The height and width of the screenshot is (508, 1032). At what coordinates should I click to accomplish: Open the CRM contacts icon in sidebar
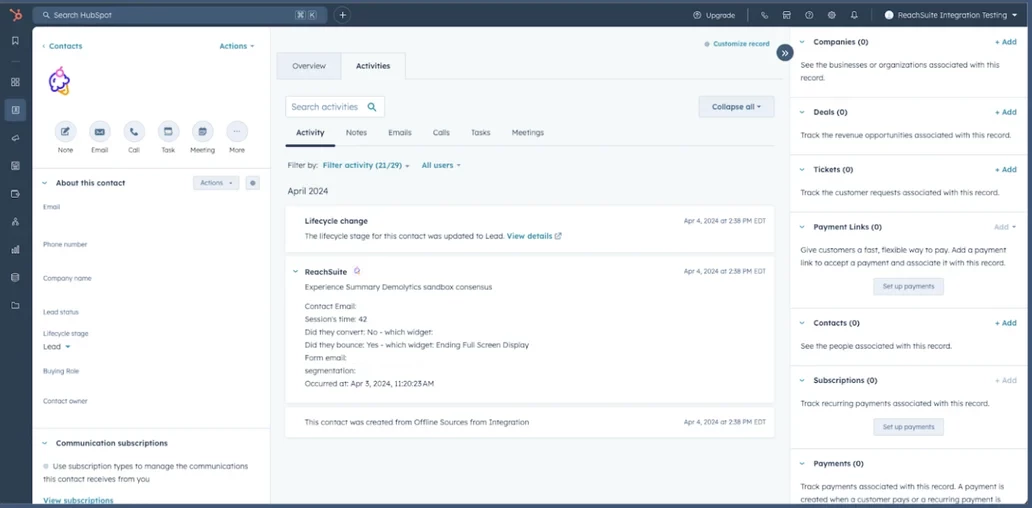tap(15, 110)
